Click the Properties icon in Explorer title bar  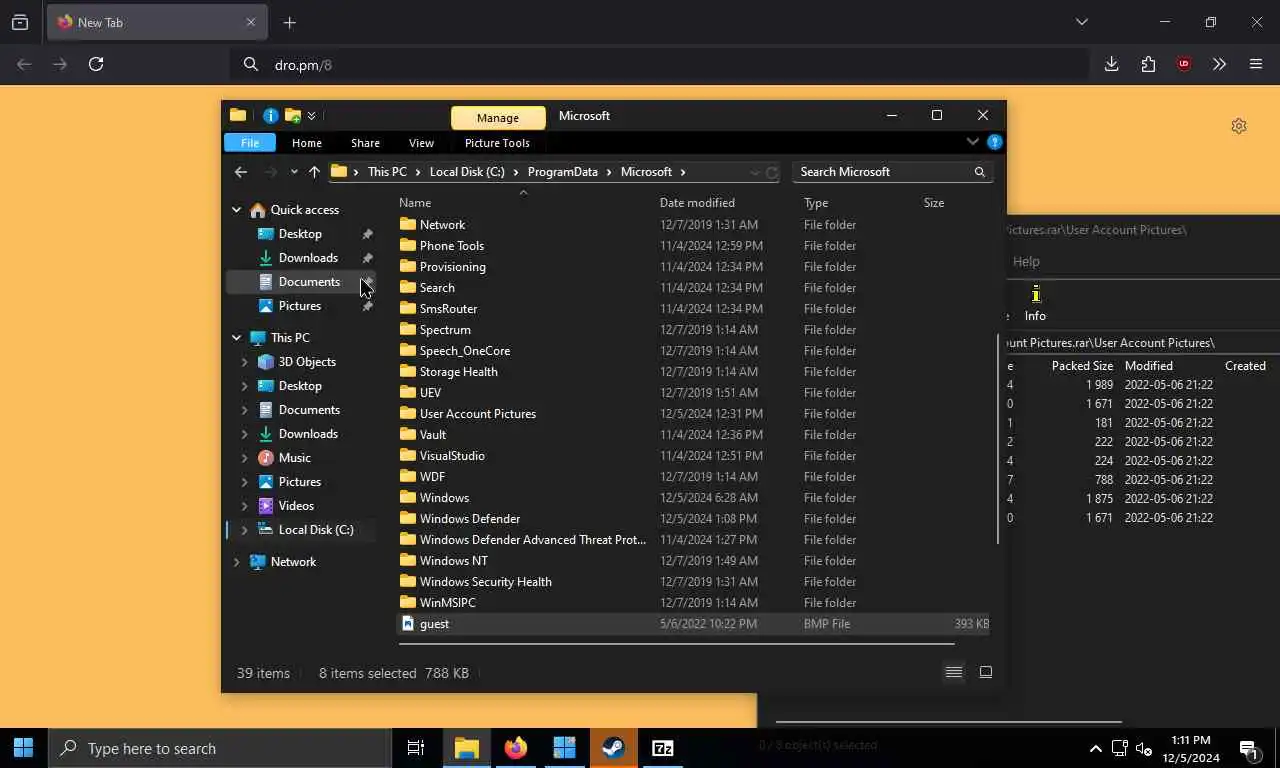(270, 116)
